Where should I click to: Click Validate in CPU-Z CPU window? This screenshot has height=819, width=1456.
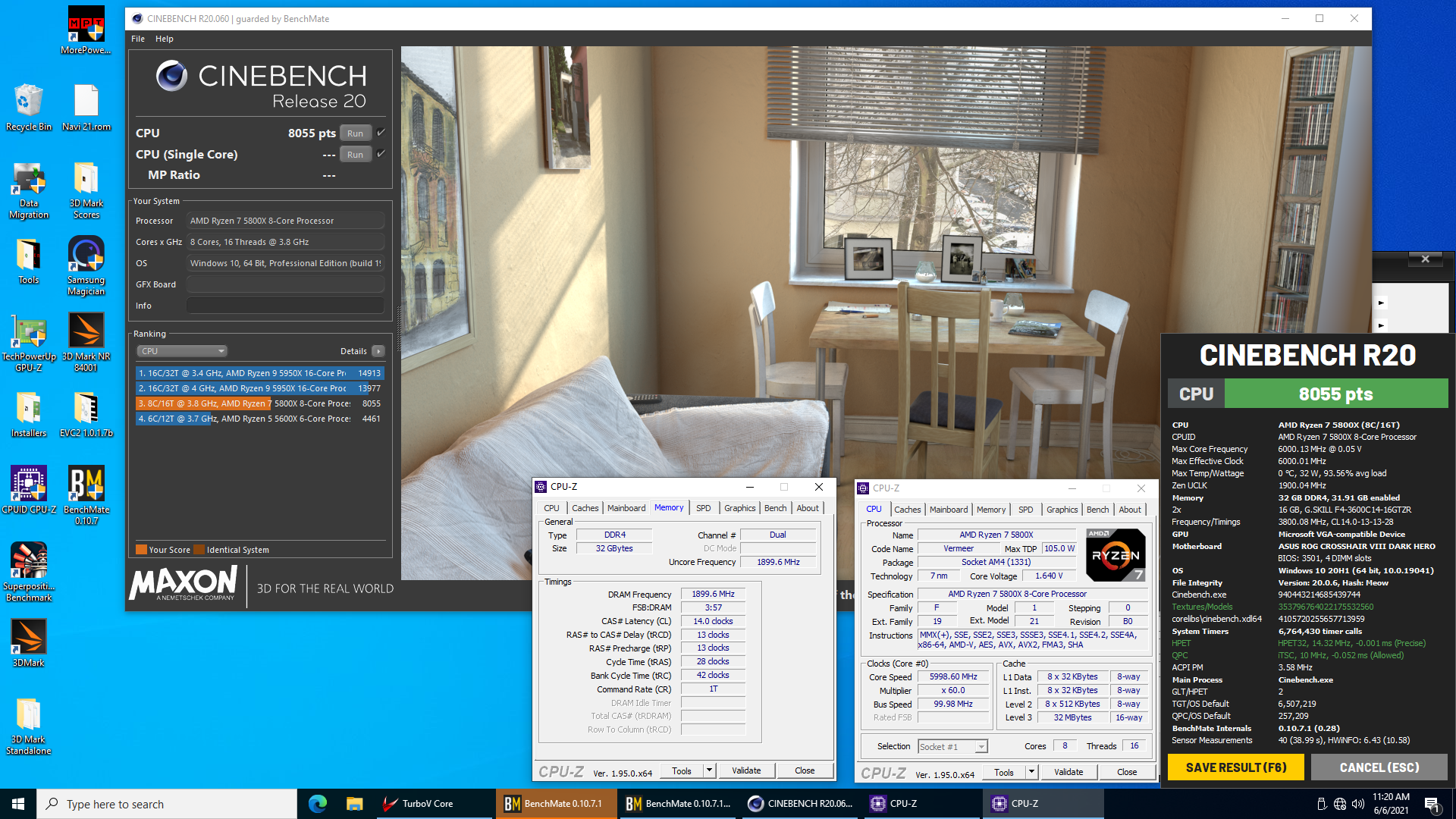[x=1068, y=772]
